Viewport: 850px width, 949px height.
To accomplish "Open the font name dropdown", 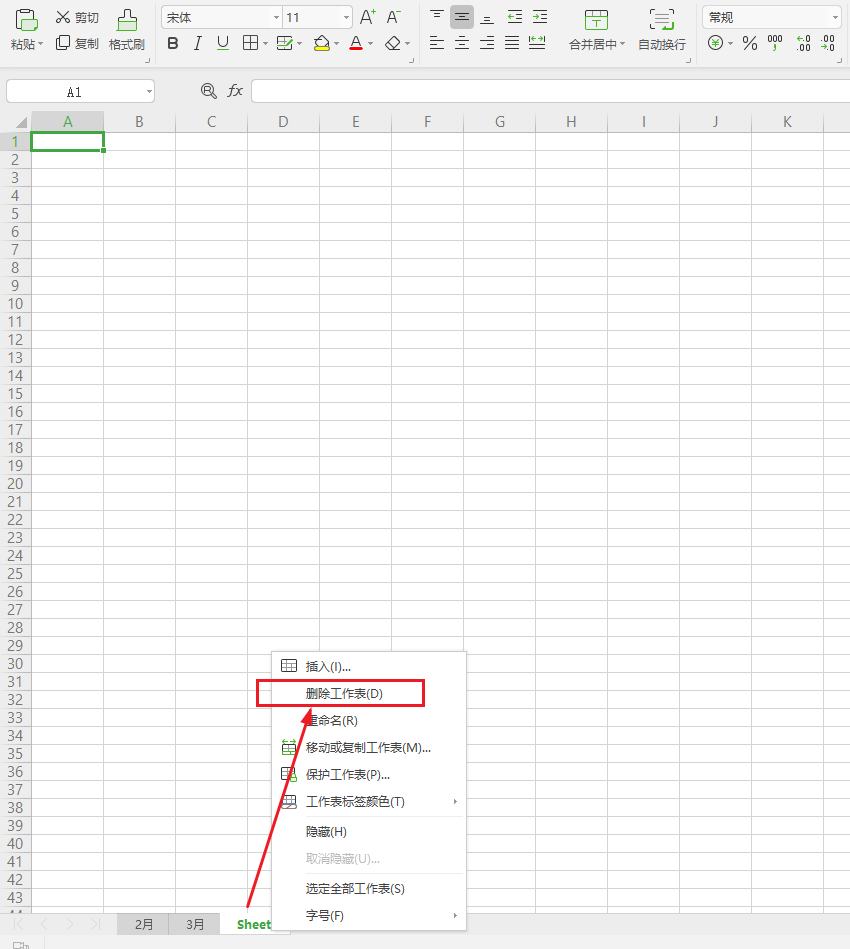I will (x=276, y=18).
